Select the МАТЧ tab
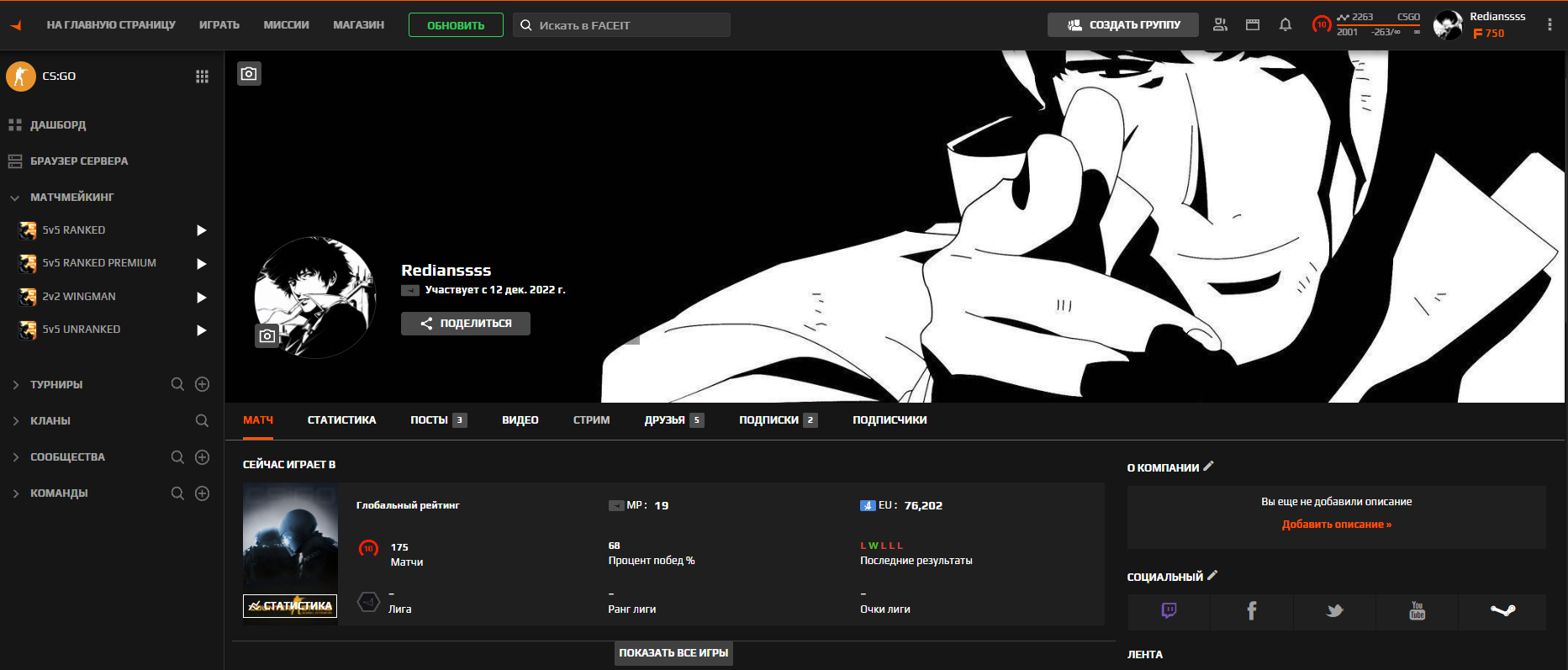The width and height of the screenshot is (1568, 670). pyautogui.click(x=258, y=420)
